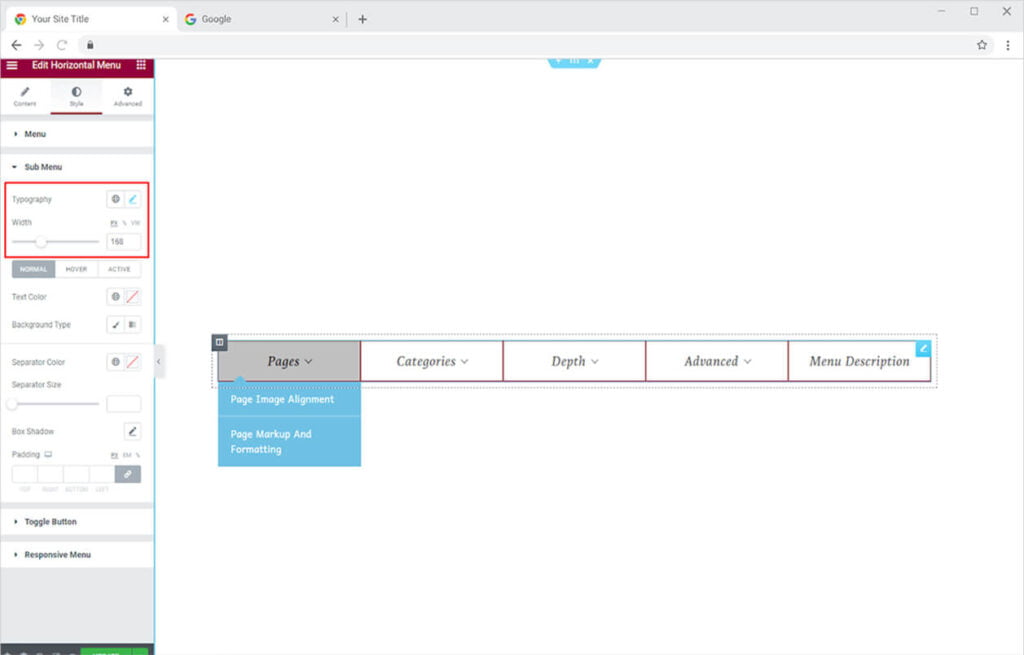Switch sub menu state to Active
The width and height of the screenshot is (1024, 655).
pos(119,269)
